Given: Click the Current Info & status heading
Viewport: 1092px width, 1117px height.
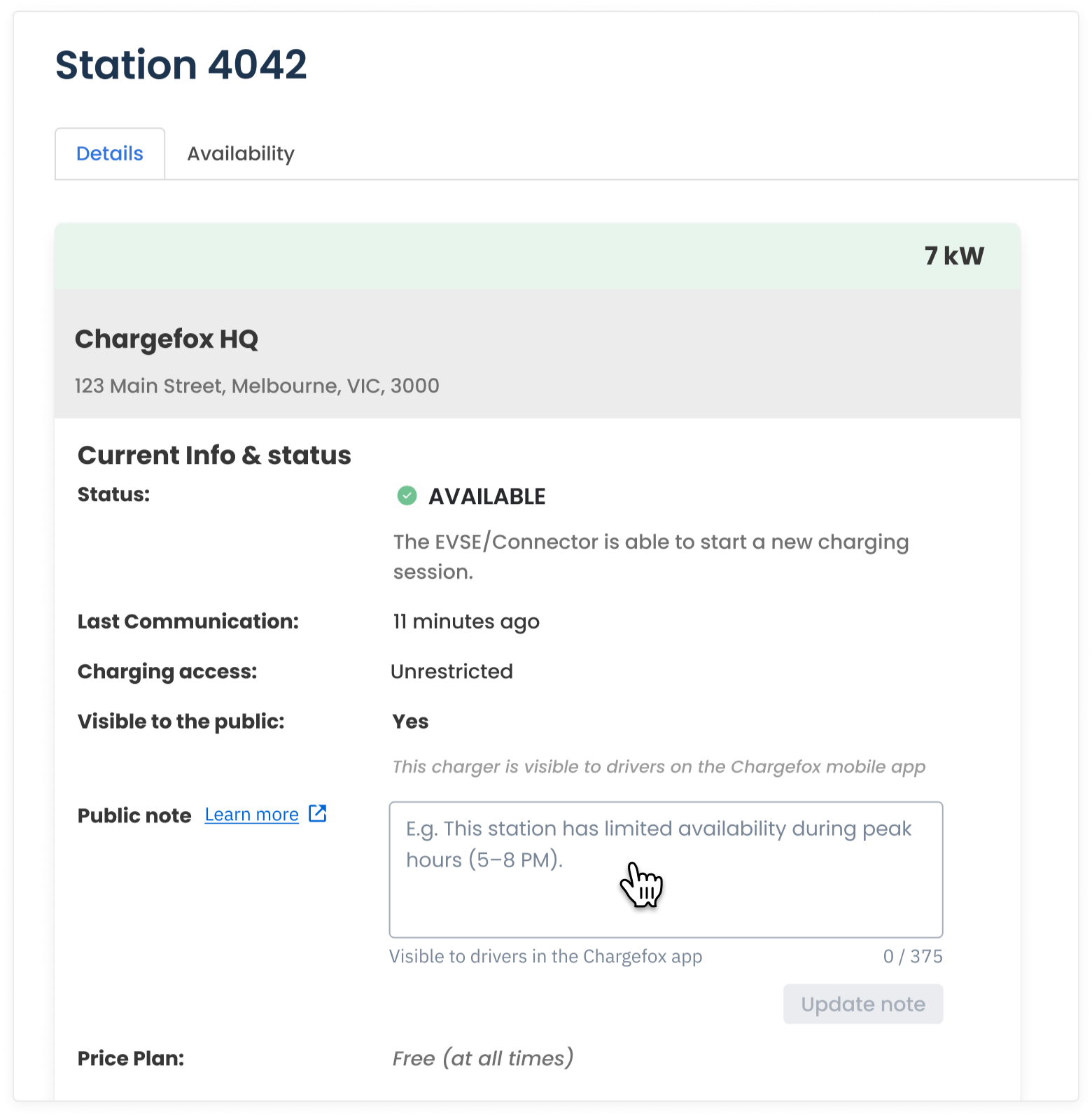Looking at the screenshot, I should (x=214, y=455).
